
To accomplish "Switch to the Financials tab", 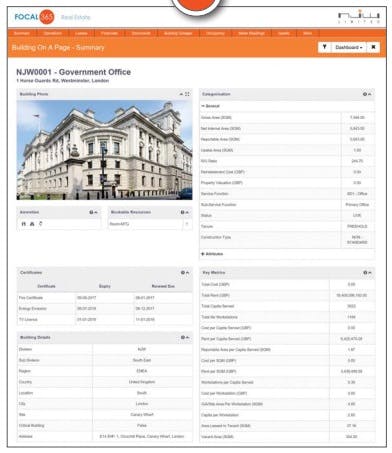I will point(109,33).
